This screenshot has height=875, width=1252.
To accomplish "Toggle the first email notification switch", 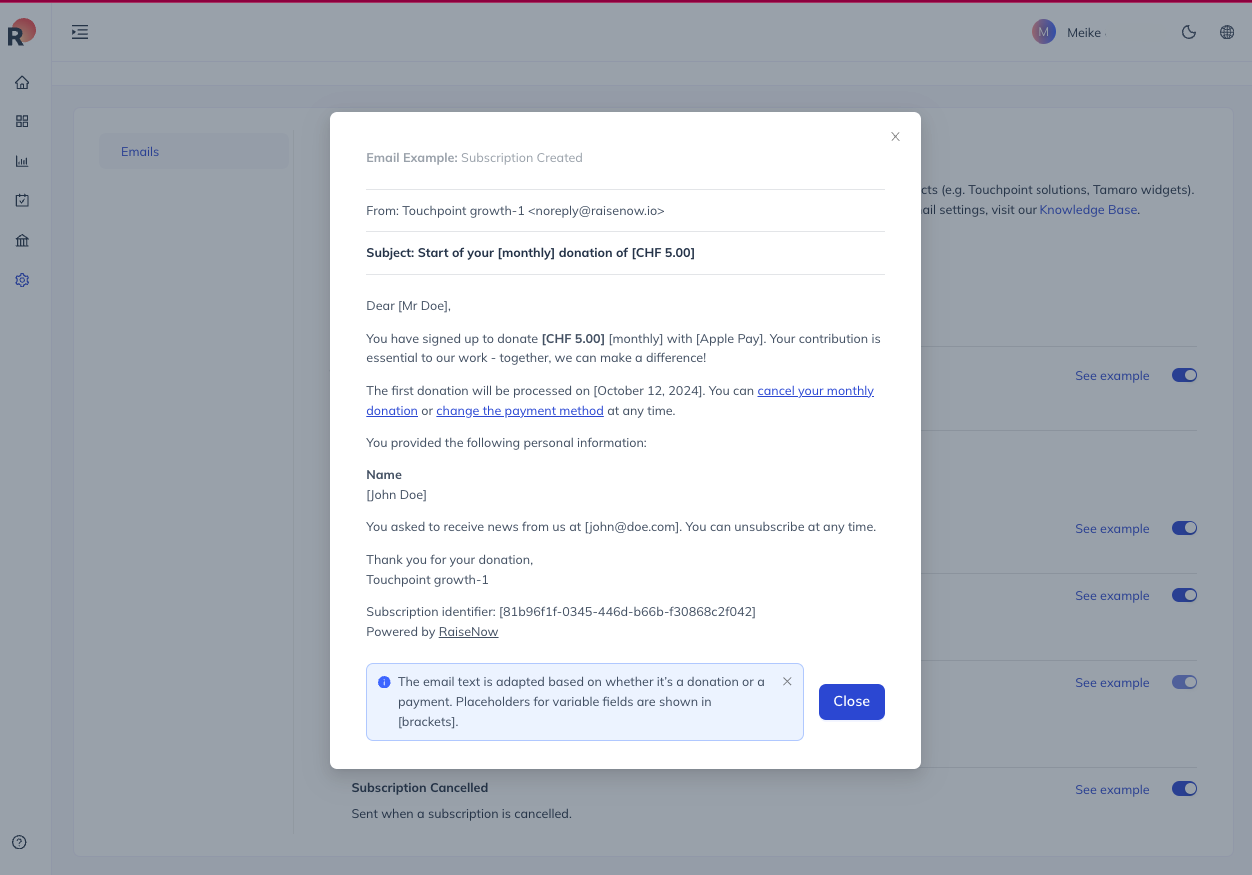I will (x=1184, y=375).
